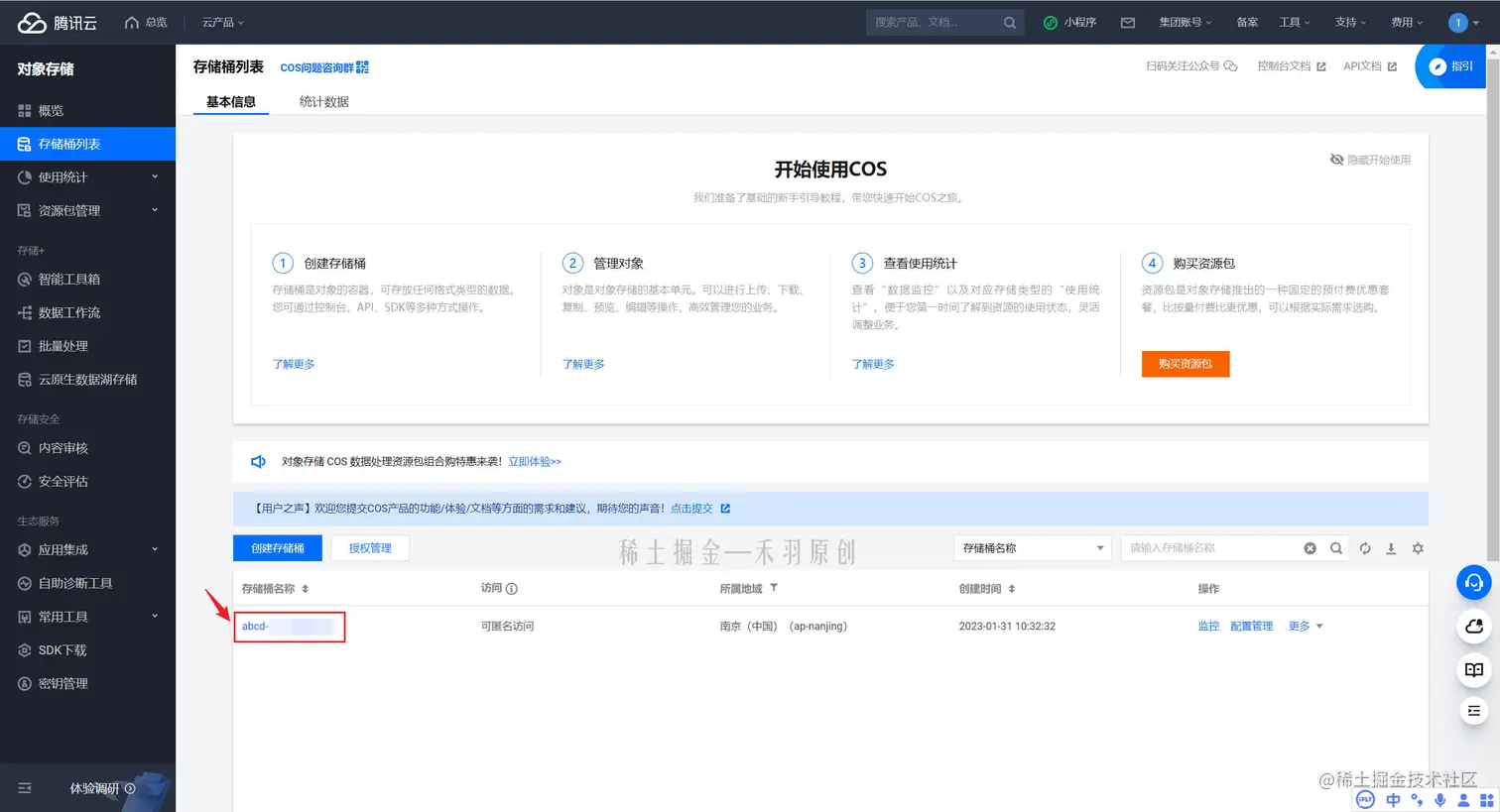Switch to 基本信息 tab
Screen dimensions: 1500x812
[x=231, y=102]
